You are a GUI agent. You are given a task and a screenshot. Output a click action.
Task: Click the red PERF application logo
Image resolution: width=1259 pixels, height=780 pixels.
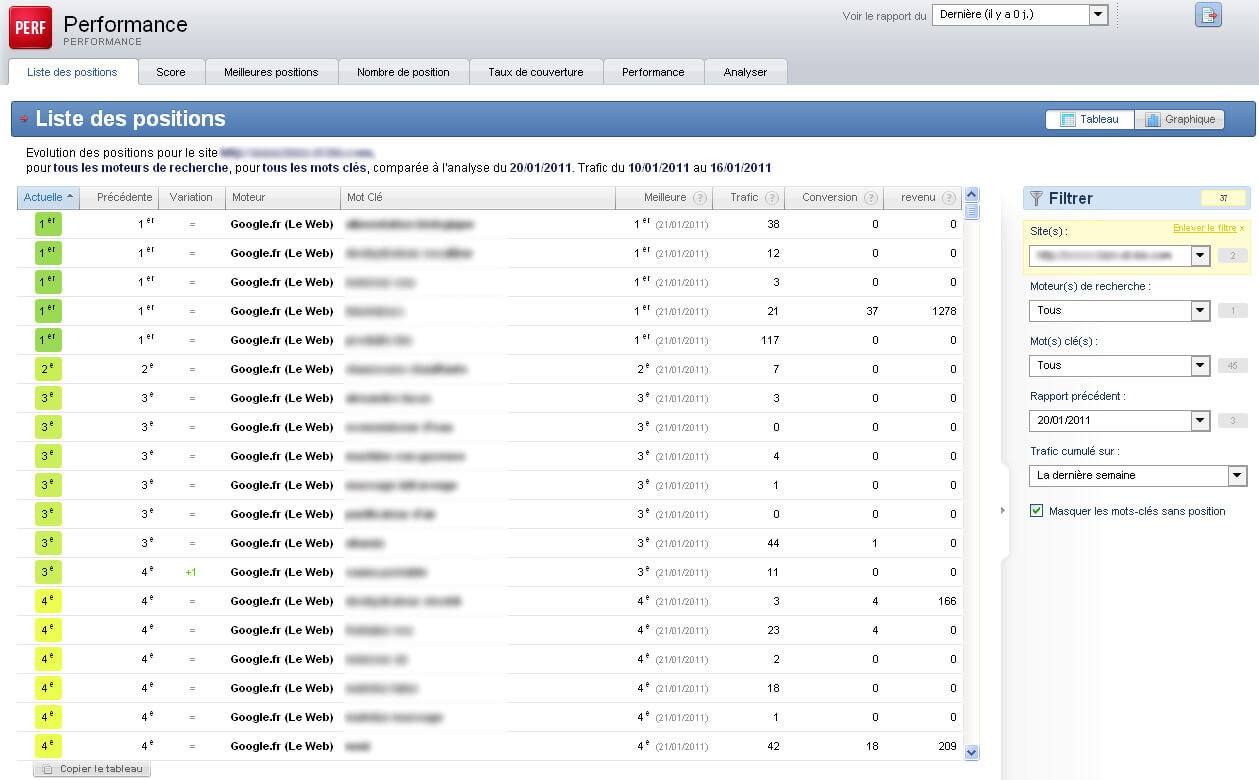point(30,27)
